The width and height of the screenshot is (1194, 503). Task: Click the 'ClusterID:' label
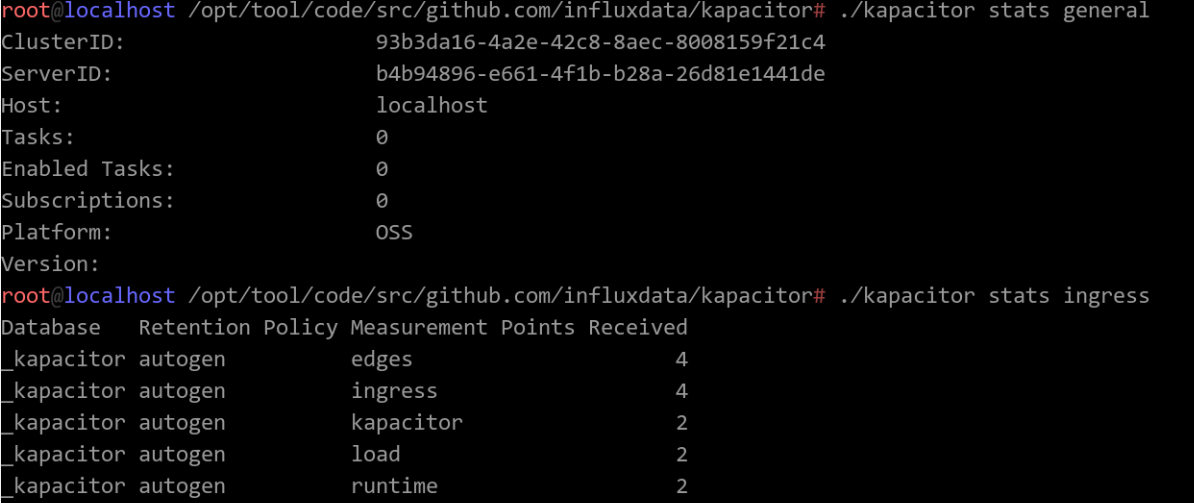tap(63, 43)
